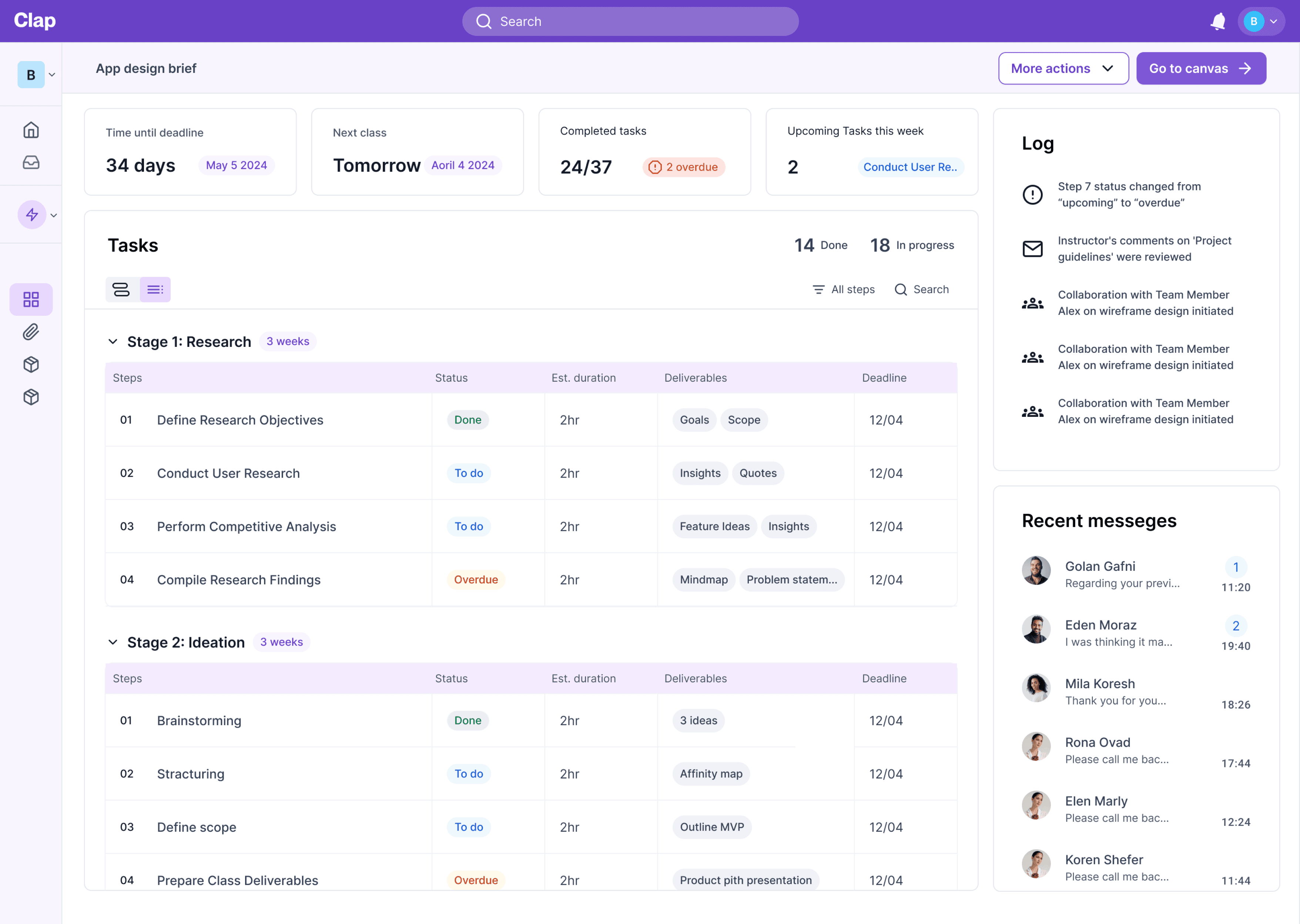Click the Conduct User Re.. task link

(910, 167)
